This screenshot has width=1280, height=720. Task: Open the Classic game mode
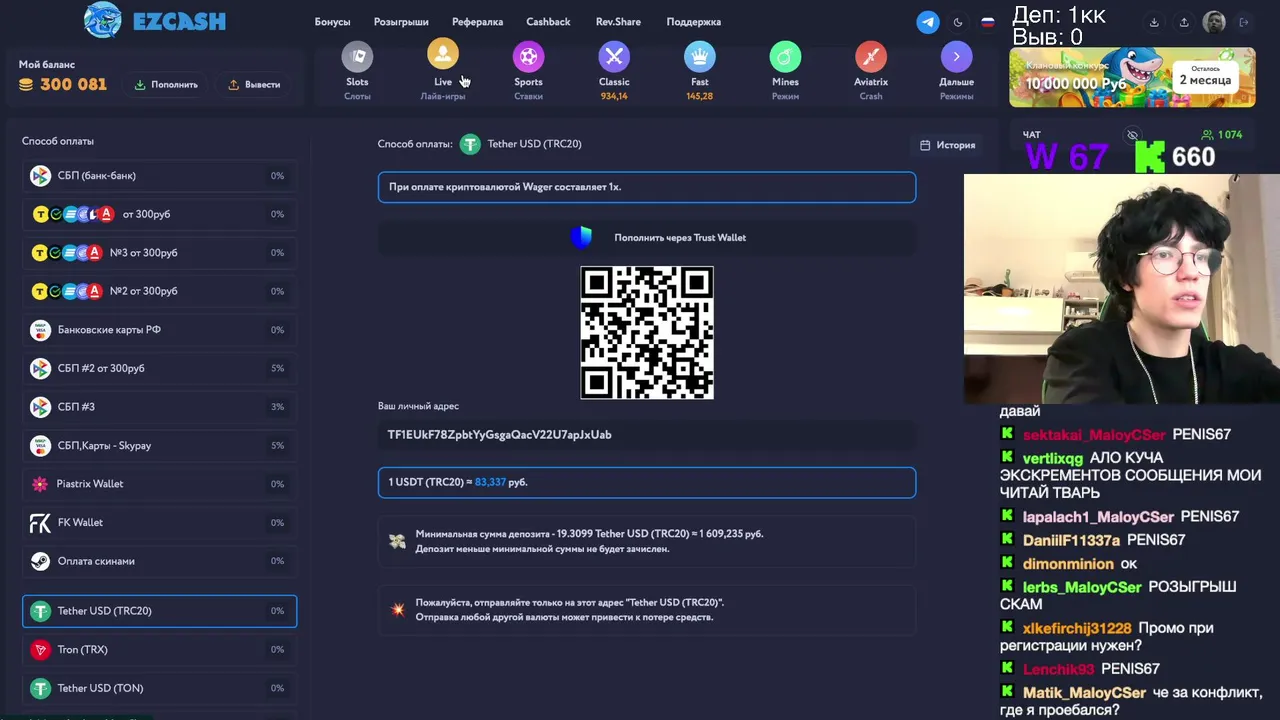(x=614, y=70)
